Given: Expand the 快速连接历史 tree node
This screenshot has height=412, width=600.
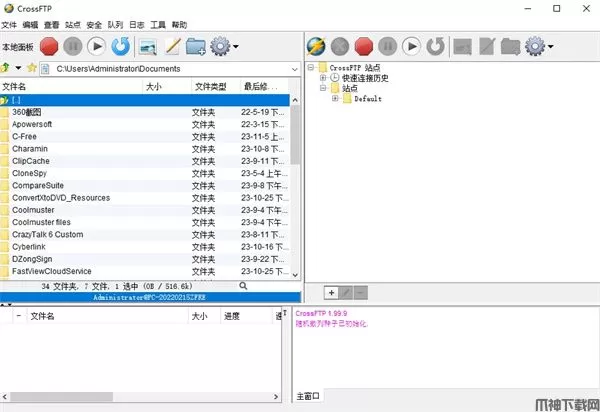Looking at the screenshot, I should [x=323, y=78].
